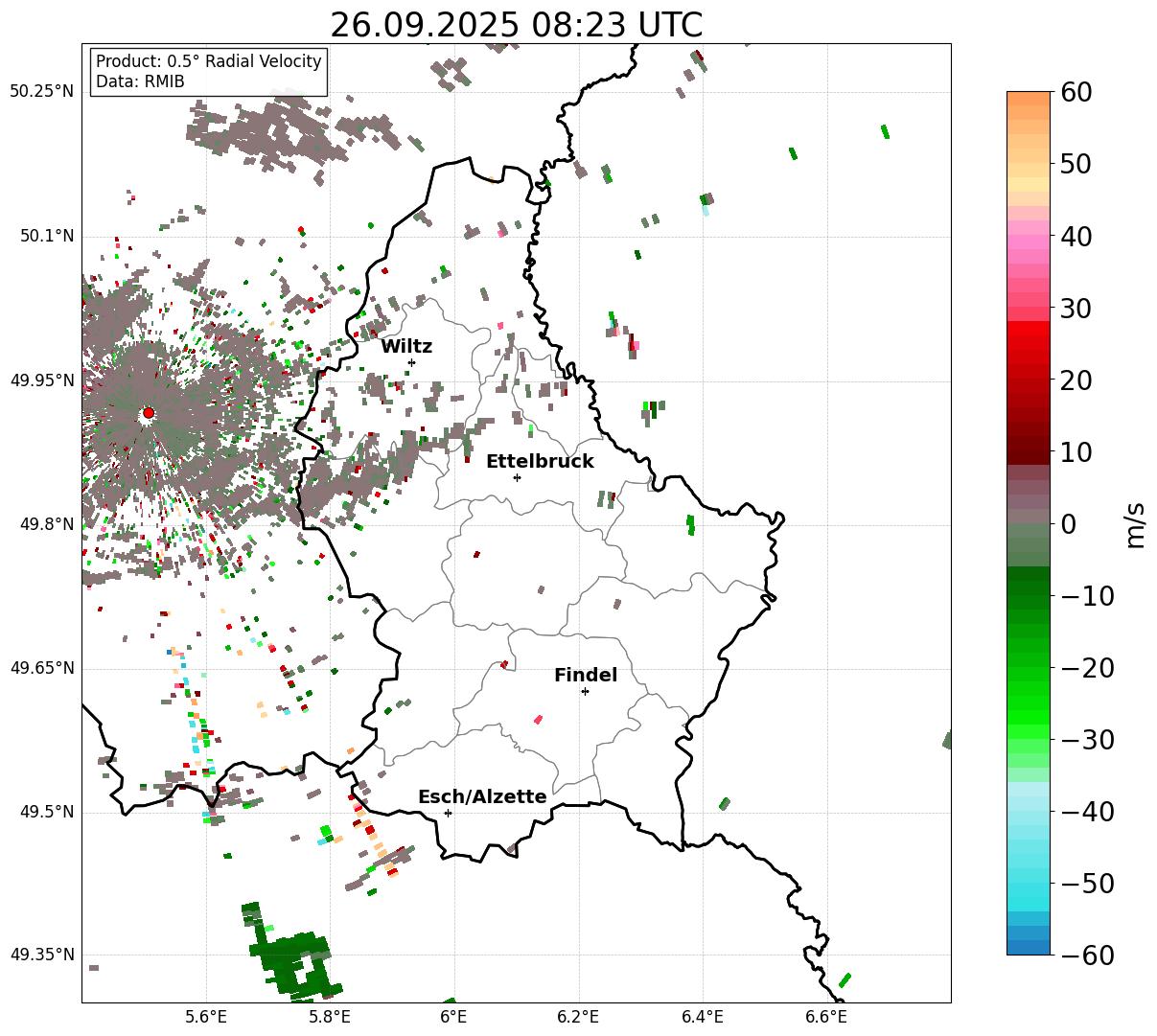Click the colorbar tick label −10
The width and height of the screenshot is (1157, 1036).
coord(1086,596)
